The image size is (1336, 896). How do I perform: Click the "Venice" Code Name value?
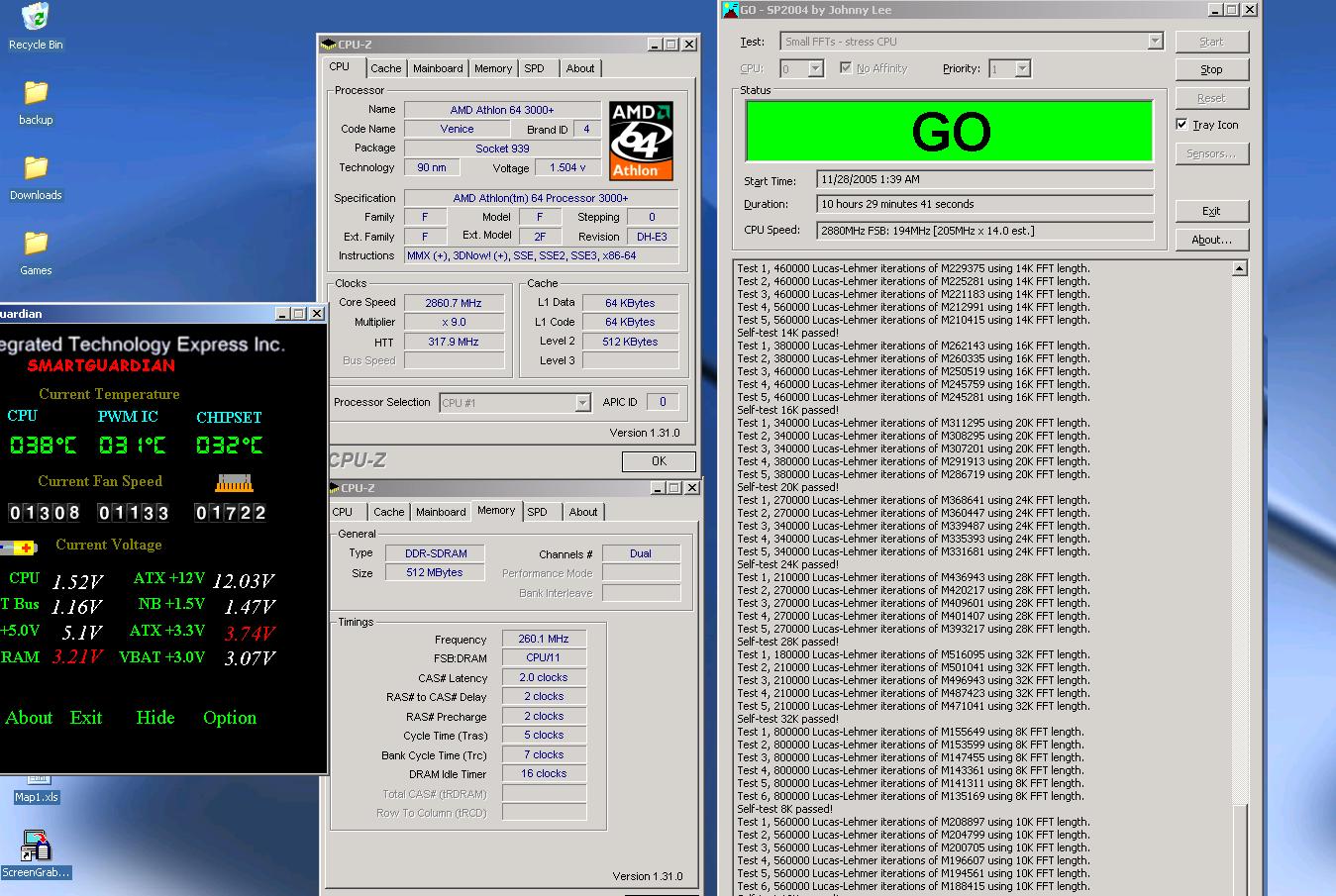pyautogui.click(x=457, y=130)
